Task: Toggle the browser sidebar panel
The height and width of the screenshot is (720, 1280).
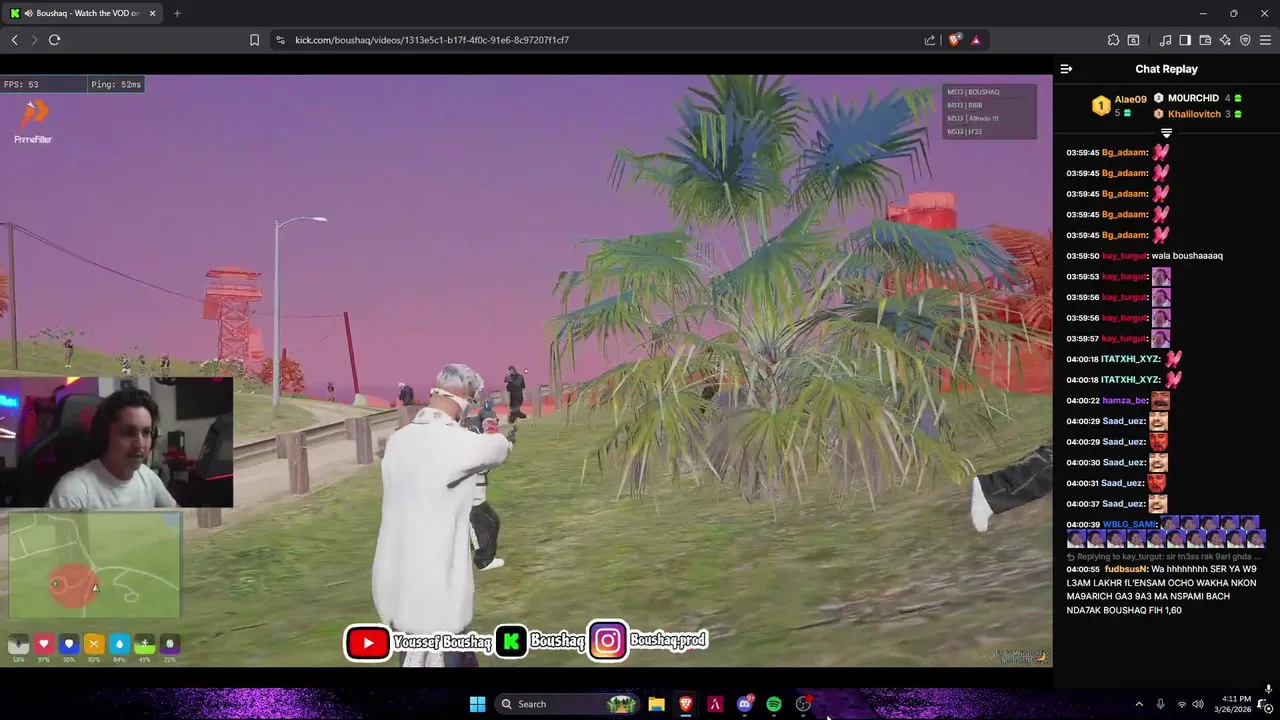Action: pos(1185,40)
